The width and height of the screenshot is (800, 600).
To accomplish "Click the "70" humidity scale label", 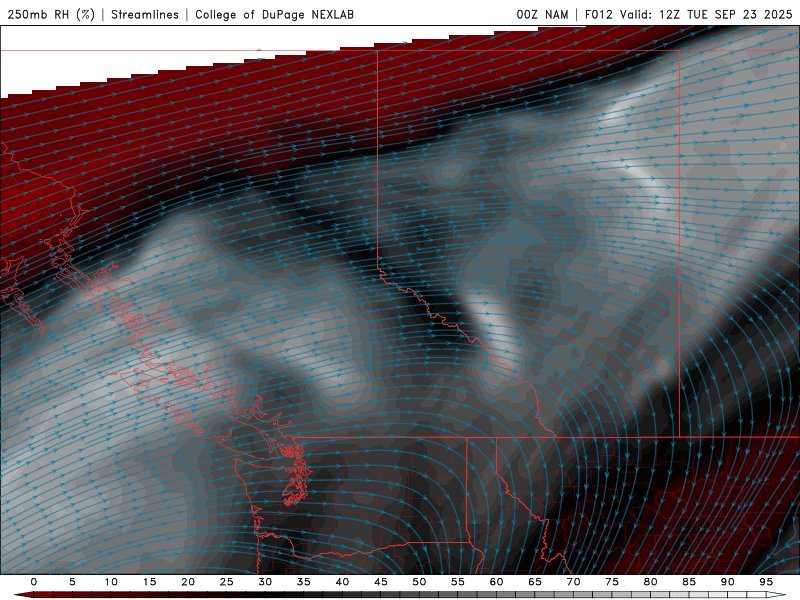I will tap(573, 582).
